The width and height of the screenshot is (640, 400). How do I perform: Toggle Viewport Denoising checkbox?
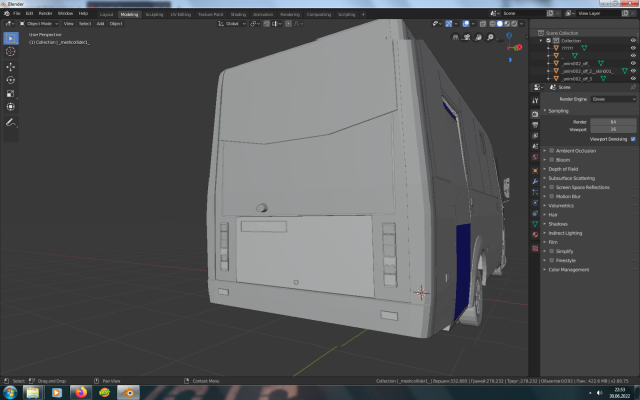tap(633, 139)
